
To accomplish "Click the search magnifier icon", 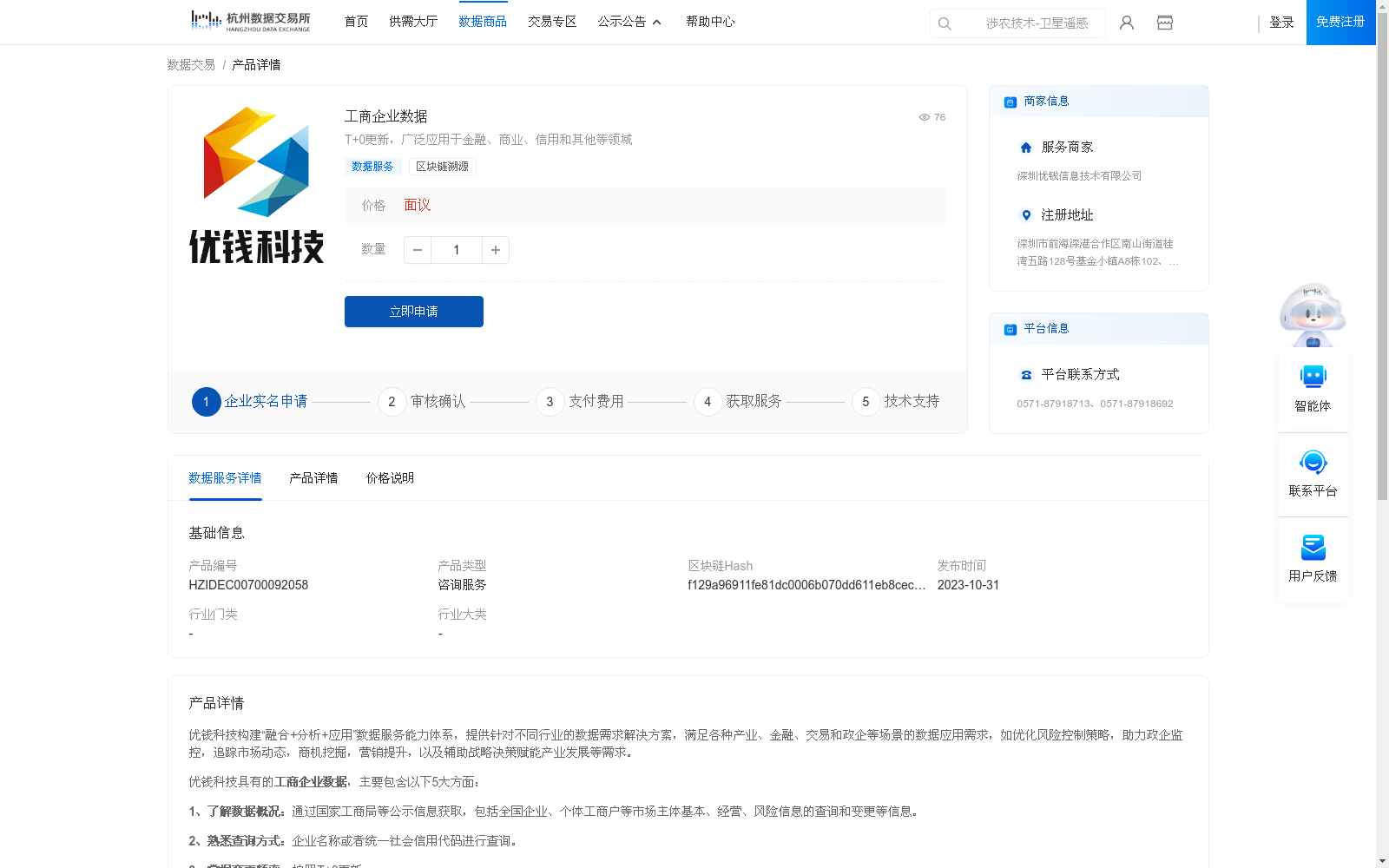I will pos(945,23).
